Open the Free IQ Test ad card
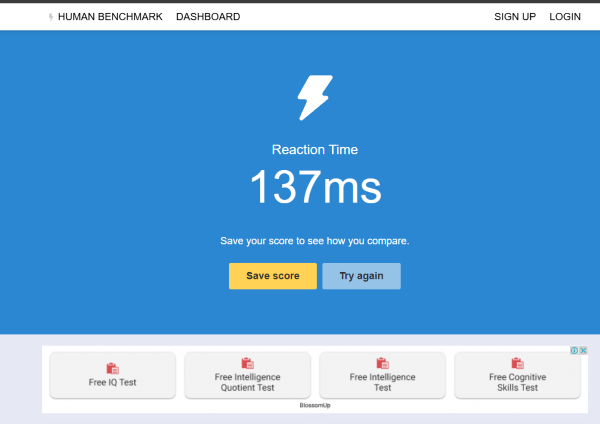Viewport: 600px width, 424px height. click(x=112, y=375)
